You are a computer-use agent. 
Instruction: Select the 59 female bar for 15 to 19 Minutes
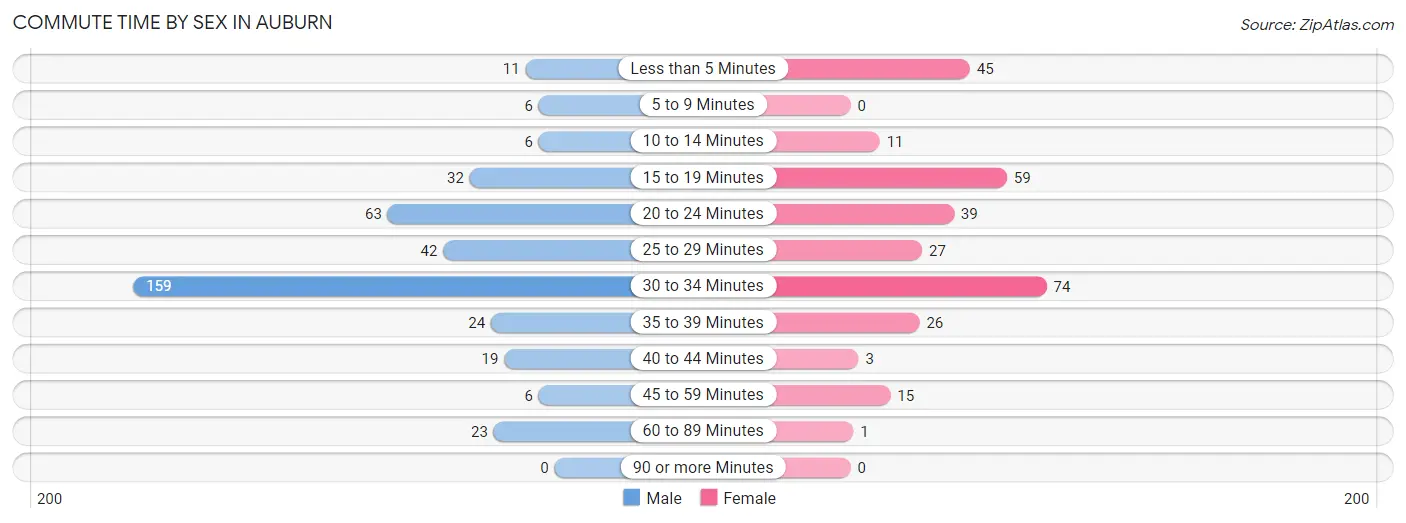click(890, 178)
